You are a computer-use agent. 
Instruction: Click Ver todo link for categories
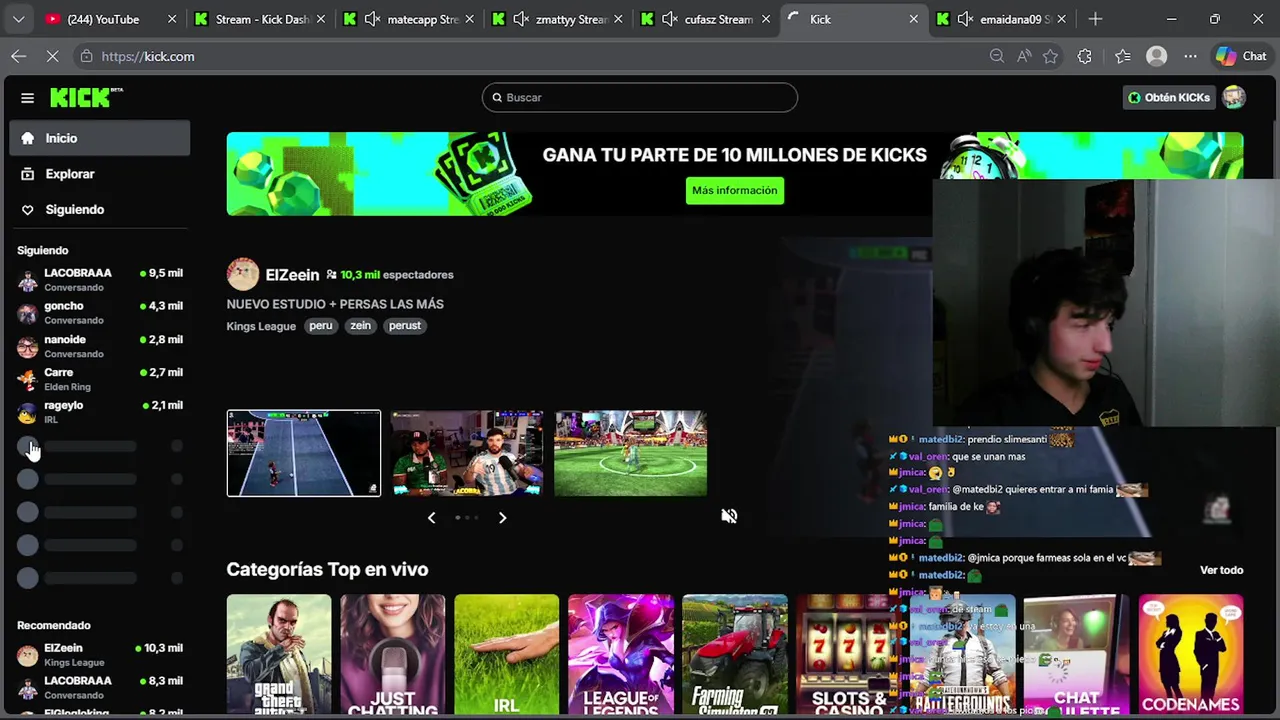(1221, 570)
